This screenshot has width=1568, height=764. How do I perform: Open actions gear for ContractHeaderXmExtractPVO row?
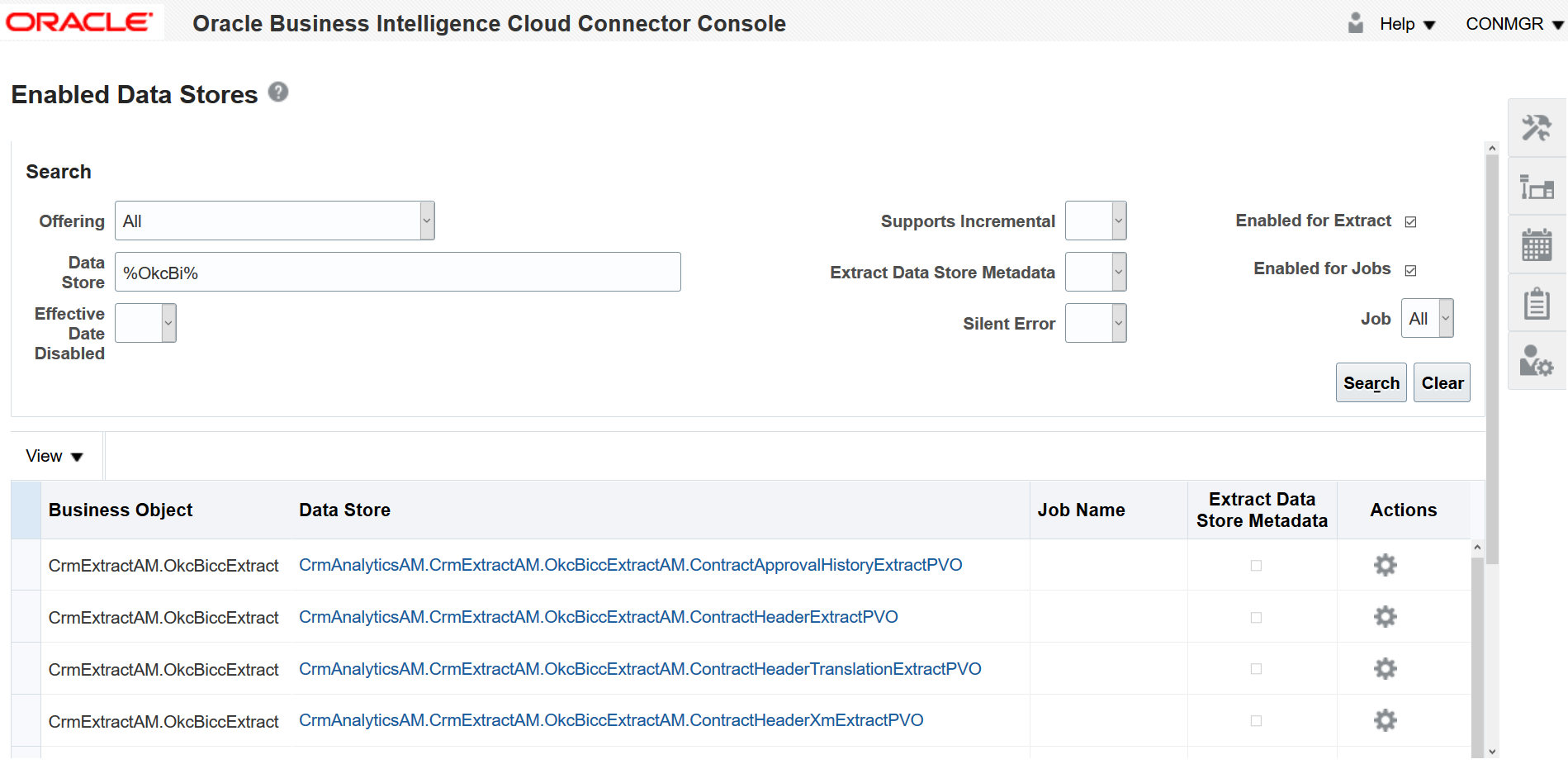coord(1385,720)
